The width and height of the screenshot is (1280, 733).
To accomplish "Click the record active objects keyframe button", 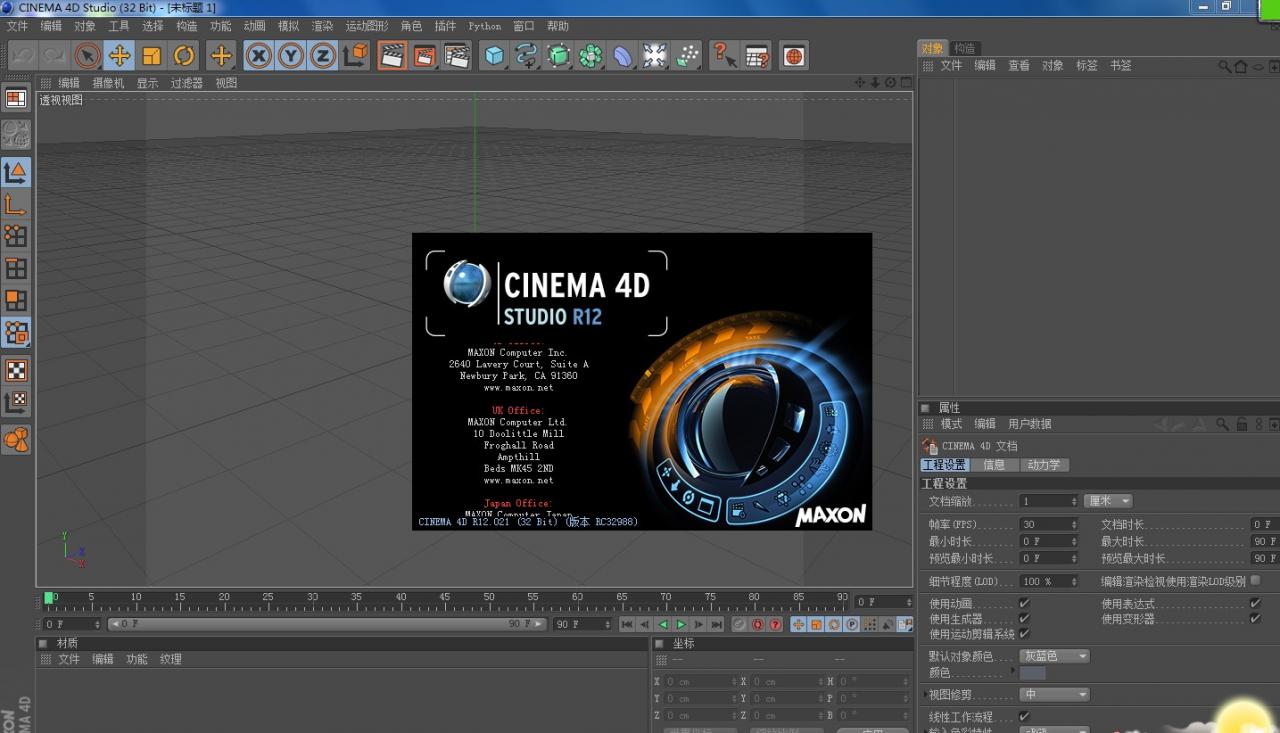I will pyautogui.click(x=739, y=624).
